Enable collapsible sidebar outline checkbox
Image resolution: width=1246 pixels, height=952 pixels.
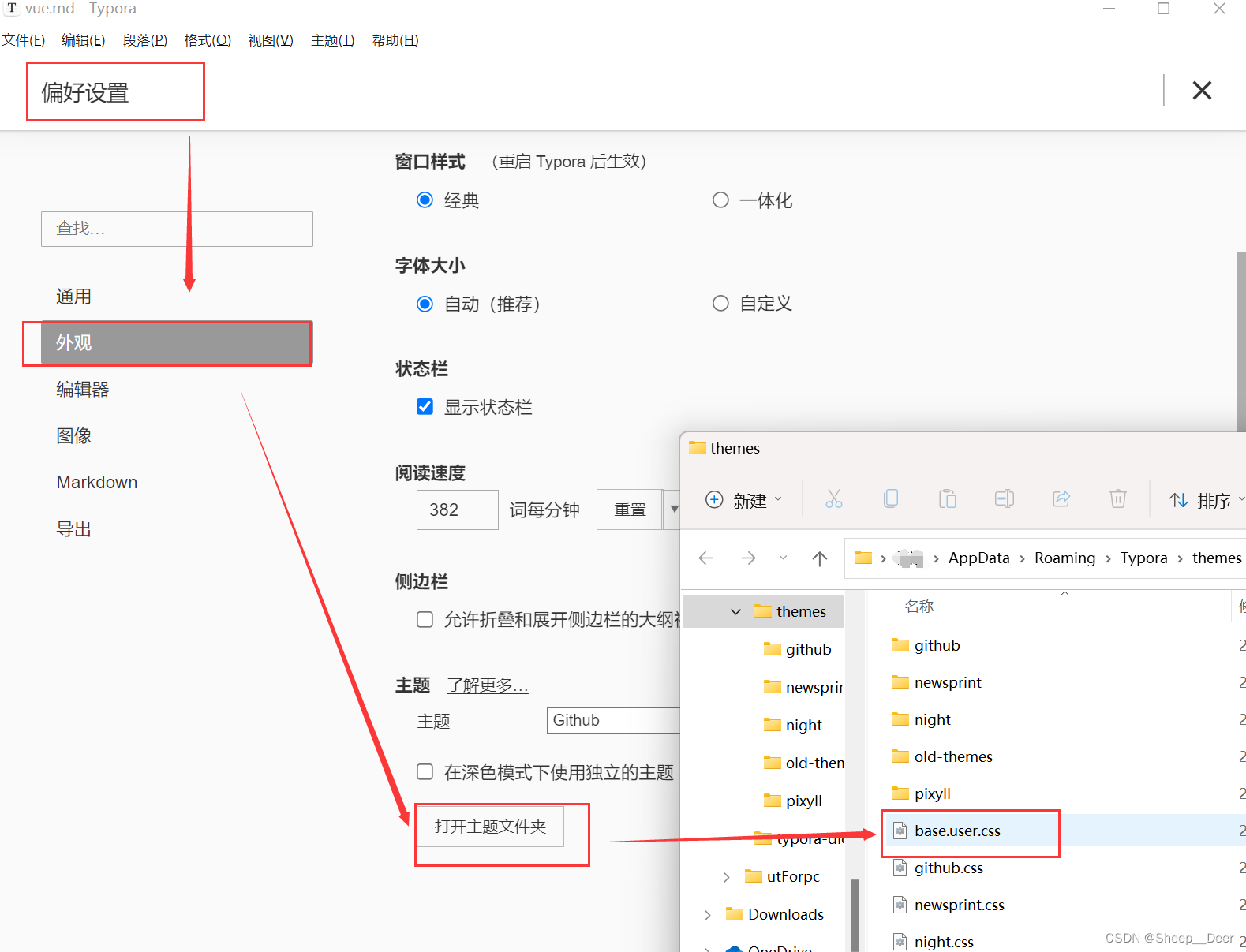pos(425,619)
